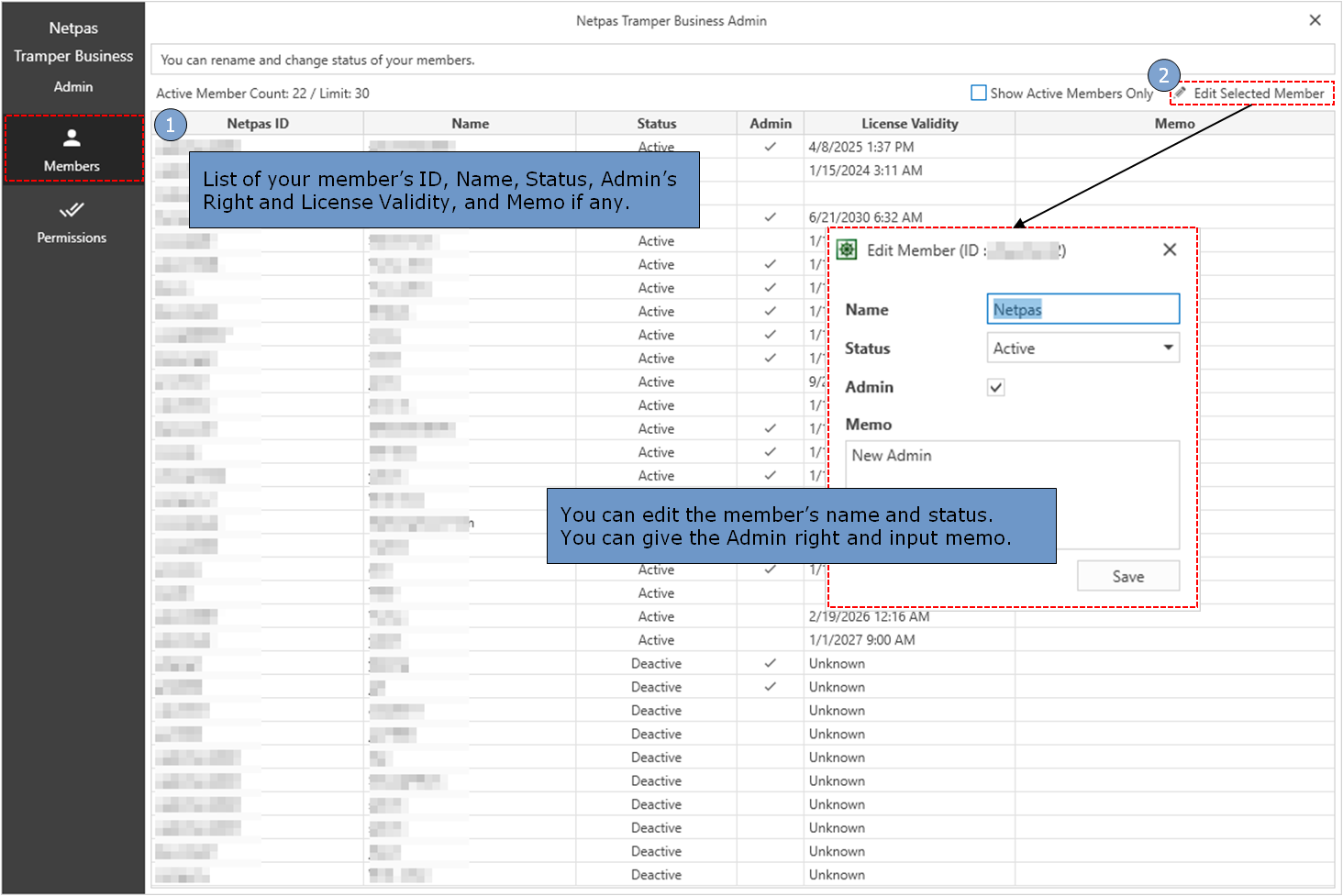
Task: Enable Show Active Members Only checkbox
Action: click(979, 93)
